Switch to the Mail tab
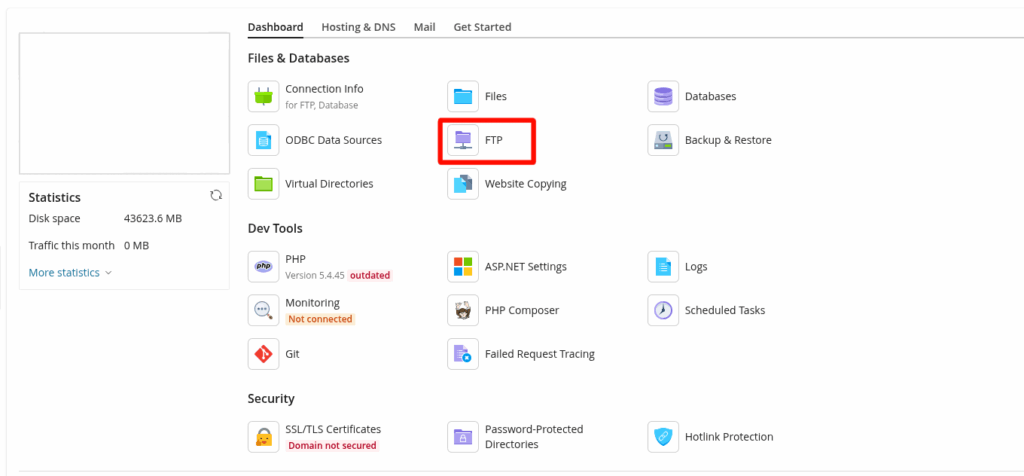Screen dimensions: 1024x476 424,27
